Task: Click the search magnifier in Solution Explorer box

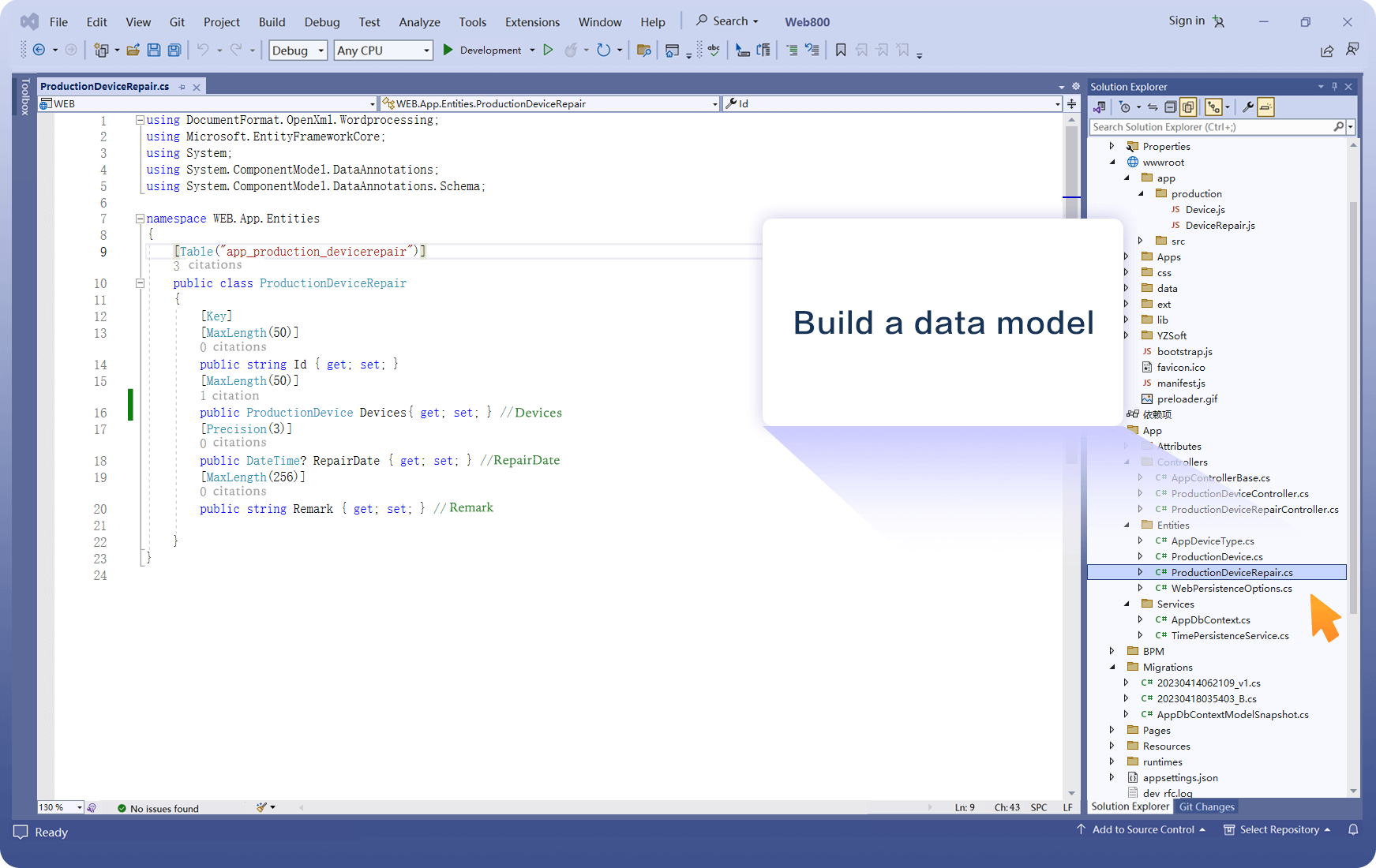Action: pyautogui.click(x=1338, y=126)
